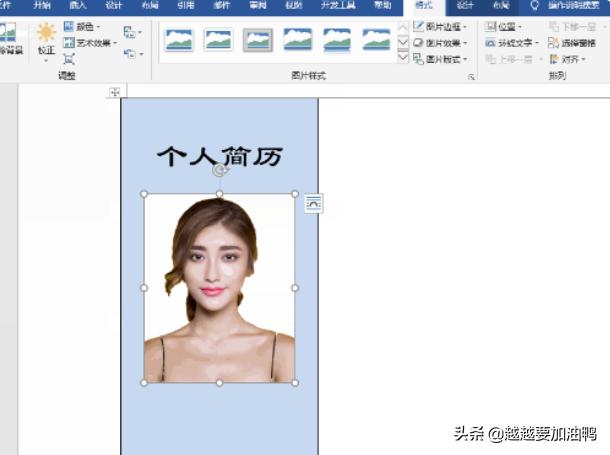Click the 删除背景 remove background icon
This screenshot has height=455, width=610.
coord(10,38)
